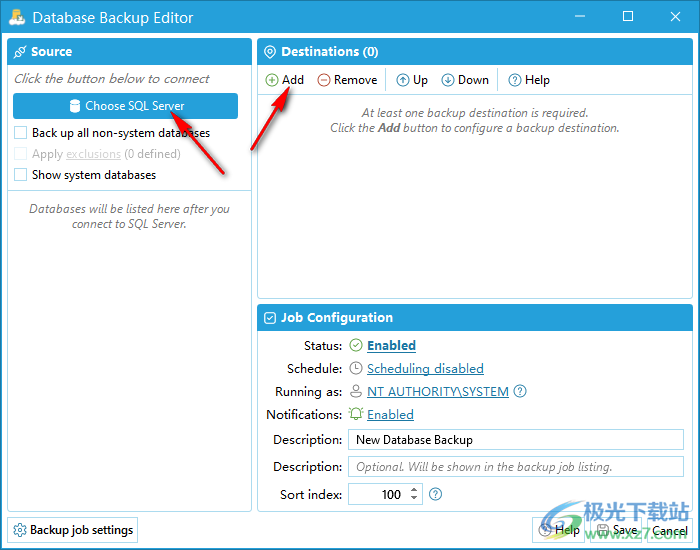Screen dimensions: 700x550
Task: Open Backup job settings gear button
Action: point(72,530)
